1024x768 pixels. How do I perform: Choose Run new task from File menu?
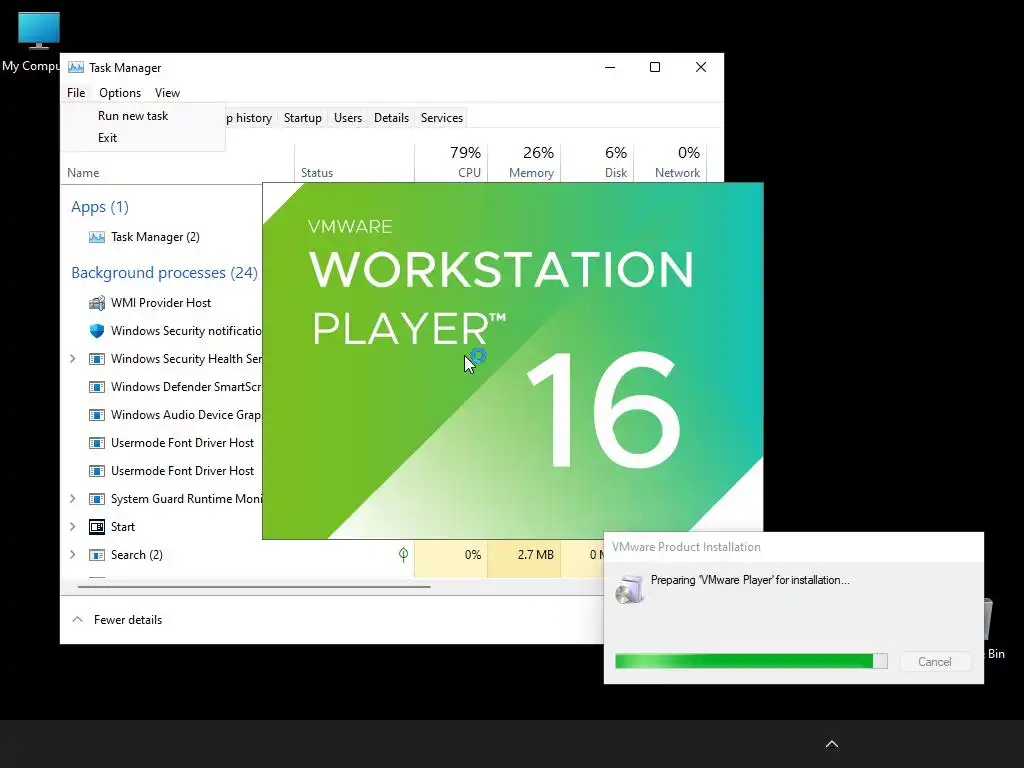pyautogui.click(x=133, y=116)
